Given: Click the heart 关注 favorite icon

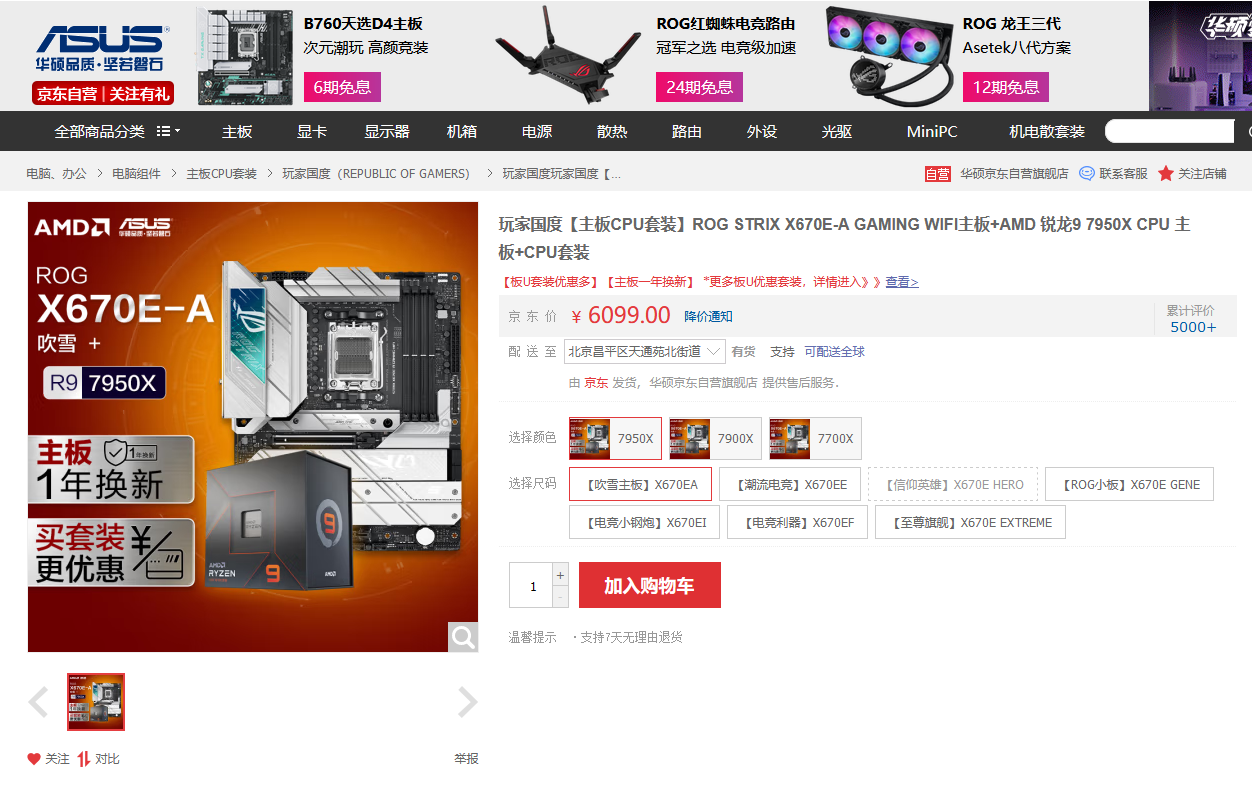Looking at the screenshot, I should pos(34,759).
